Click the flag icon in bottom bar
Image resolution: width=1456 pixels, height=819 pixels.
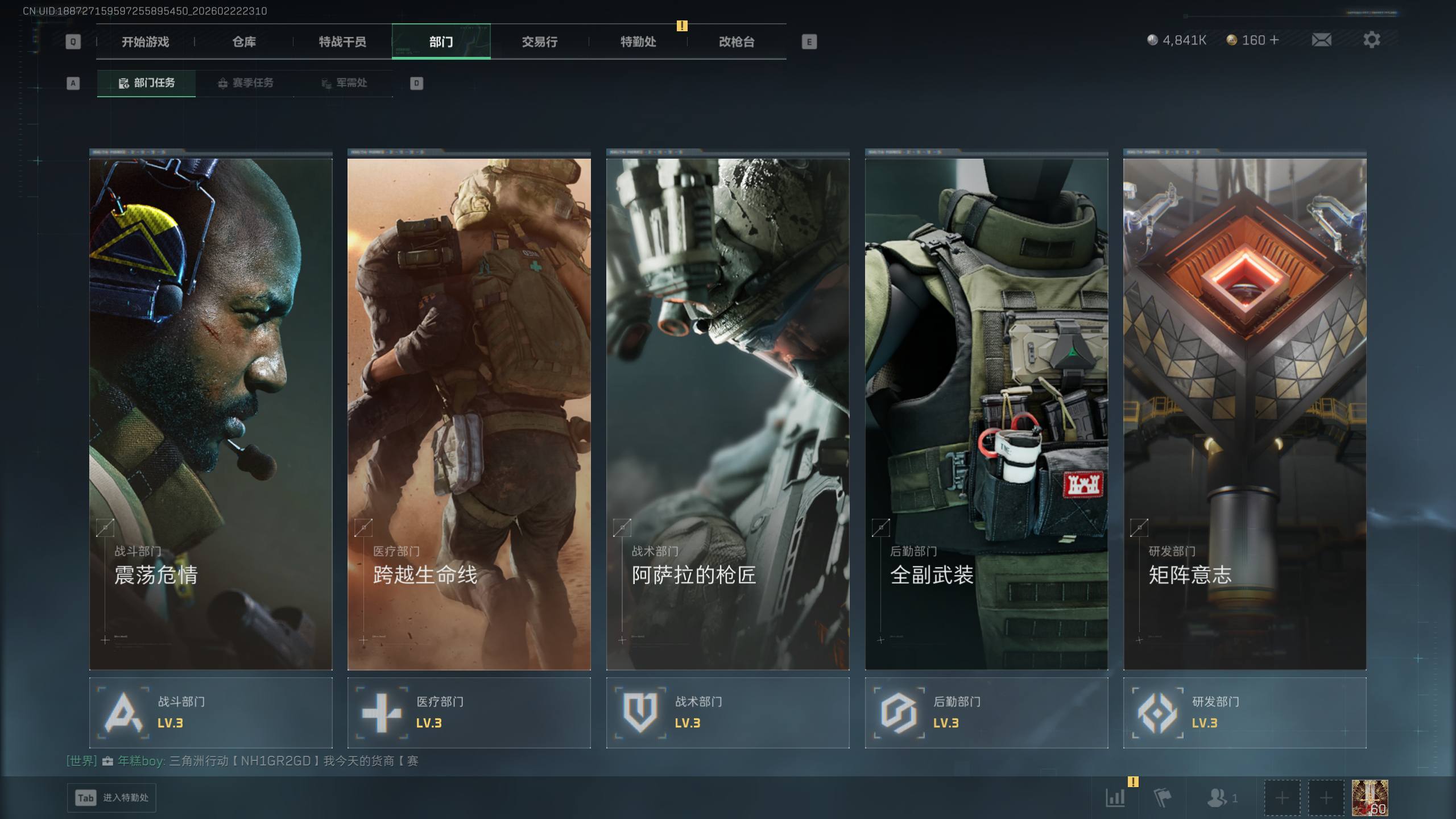[1162, 797]
